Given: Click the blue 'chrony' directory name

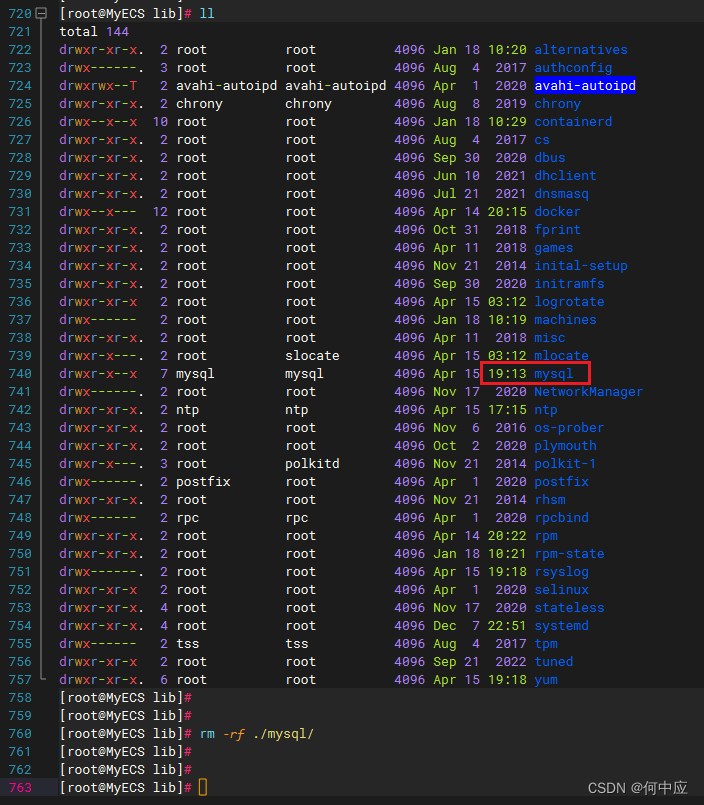Looking at the screenshot, I should [x=558, y=104].
